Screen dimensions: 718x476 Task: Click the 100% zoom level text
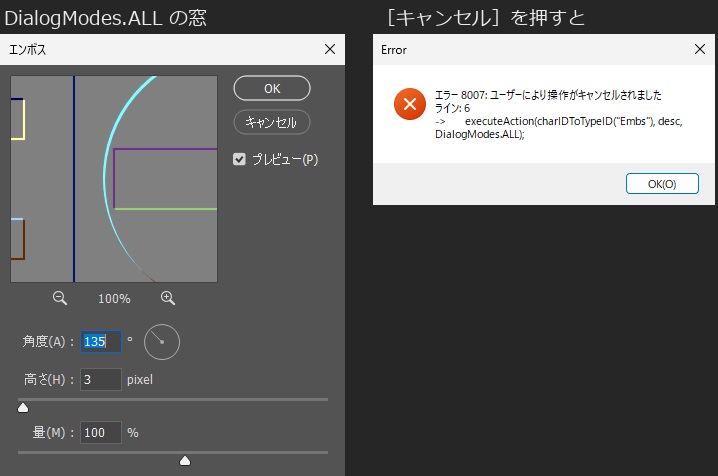(x=114, y=299)
